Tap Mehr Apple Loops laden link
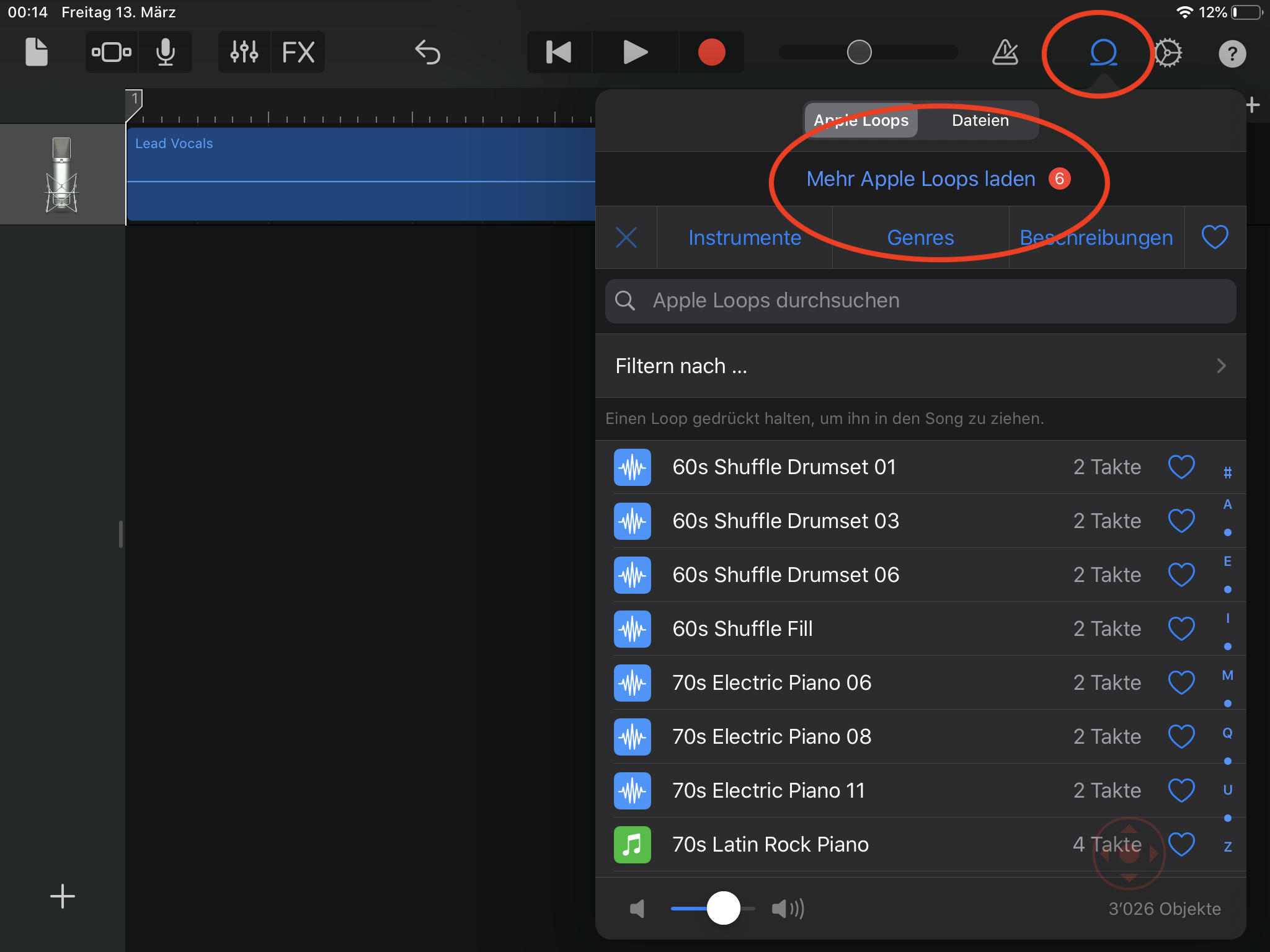Viewport: 1270px width, 952px height. (920, 178)
